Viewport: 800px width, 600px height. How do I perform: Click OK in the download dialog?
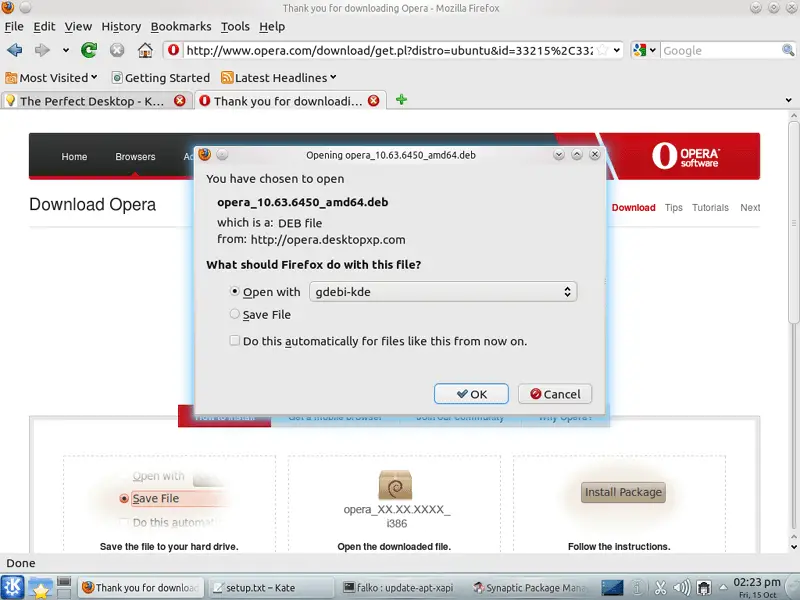471,394
